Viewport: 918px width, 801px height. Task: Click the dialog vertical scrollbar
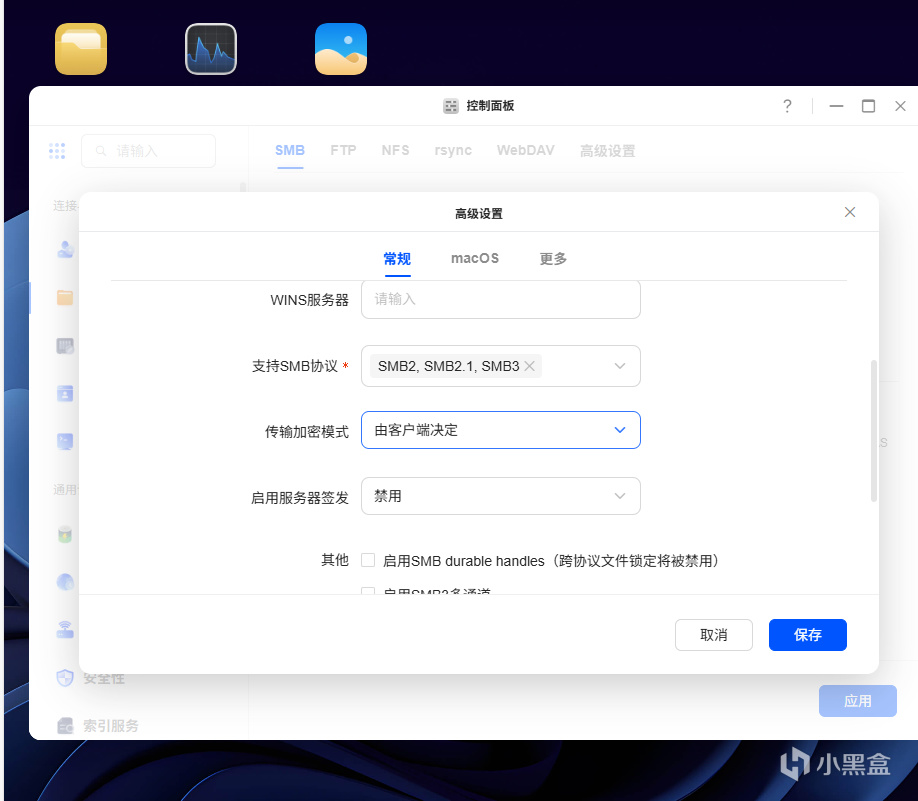tap(874, 431)
